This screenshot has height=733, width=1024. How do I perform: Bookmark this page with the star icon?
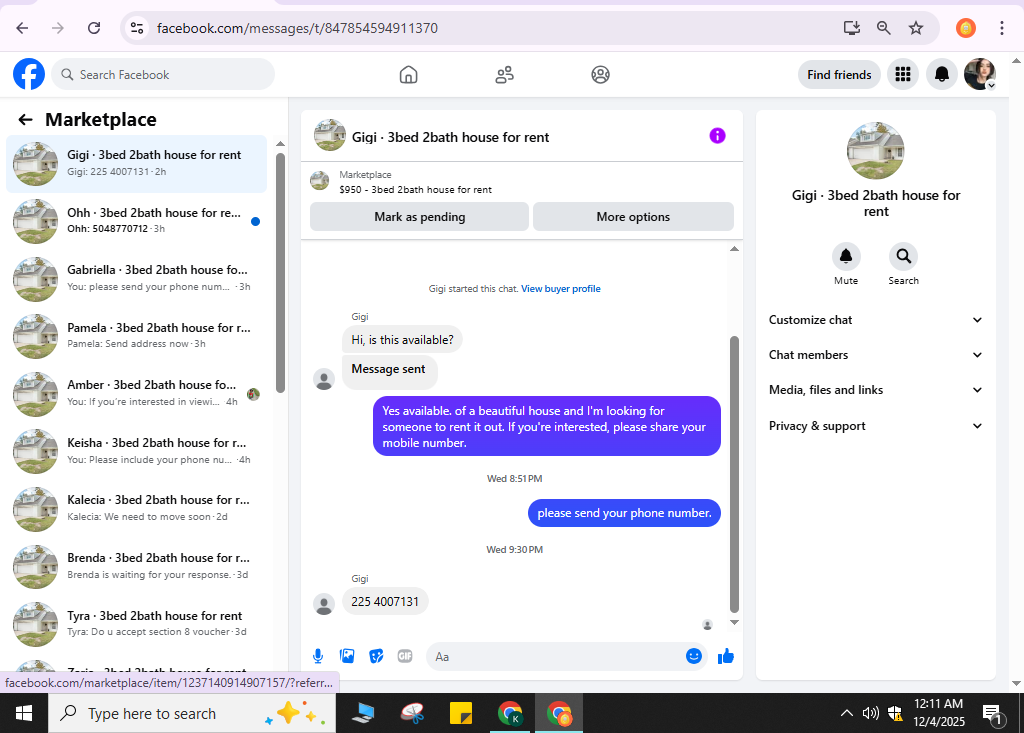(x=916, y=28)
